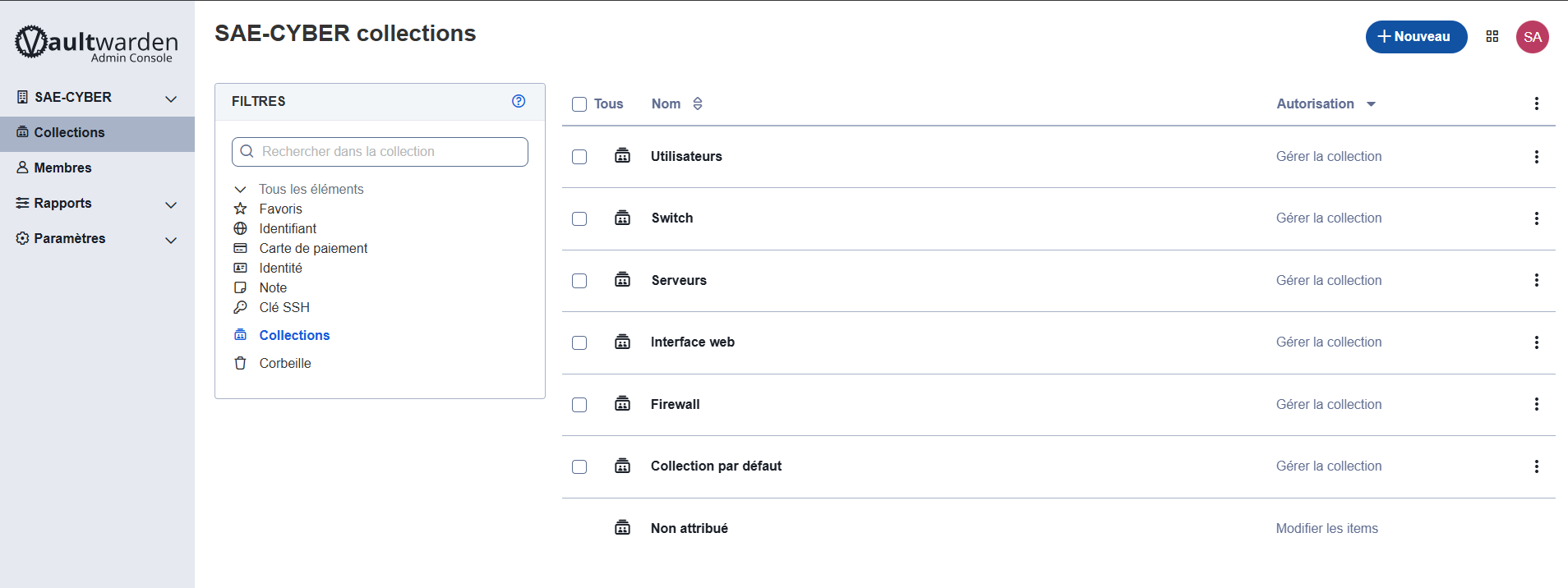The image size is (1568, 588).
Task: Open the Interface web collection
Action: pyautogui.click(x=692, y=342)
